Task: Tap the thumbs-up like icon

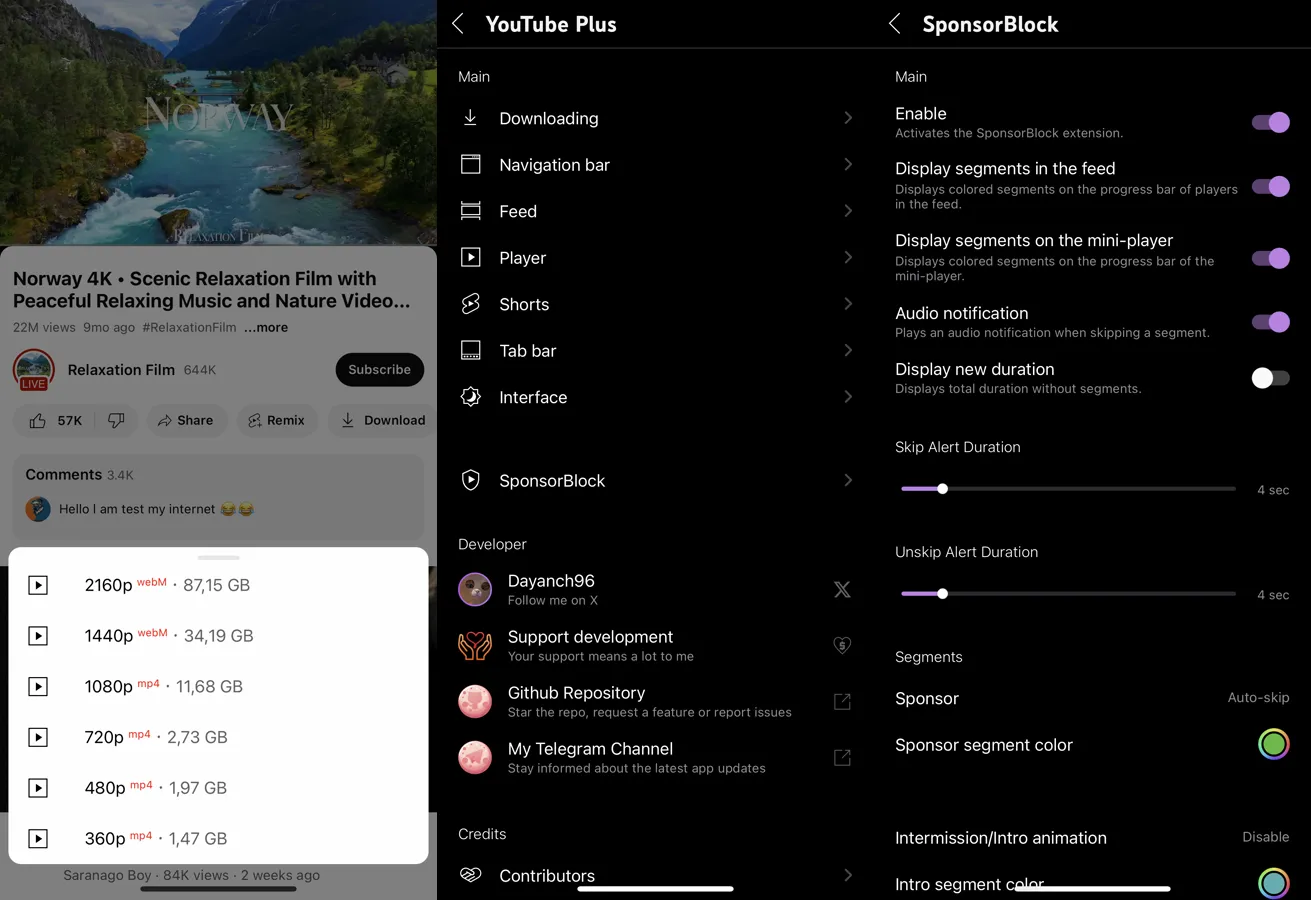Action: [x=38, y=421]
